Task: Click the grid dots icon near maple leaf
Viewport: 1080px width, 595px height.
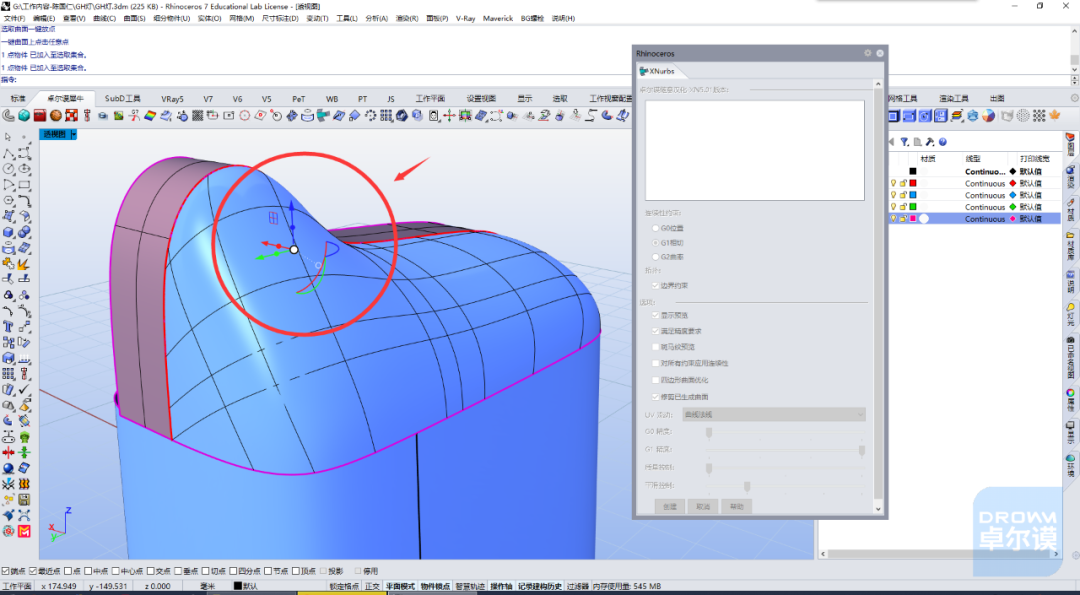Action: [x=1039, y=116]
